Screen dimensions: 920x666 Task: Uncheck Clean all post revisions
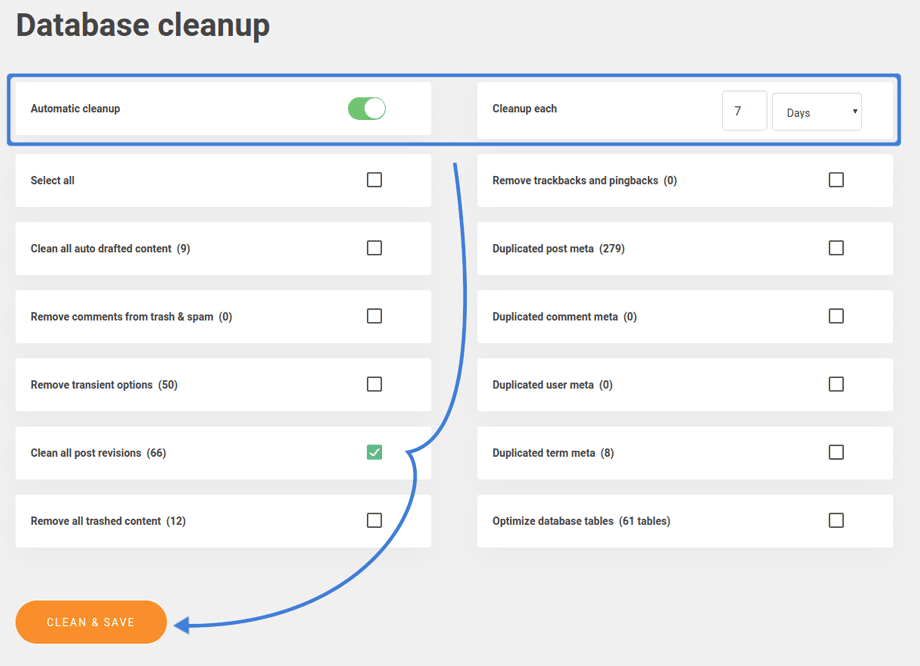coord(374,452)
